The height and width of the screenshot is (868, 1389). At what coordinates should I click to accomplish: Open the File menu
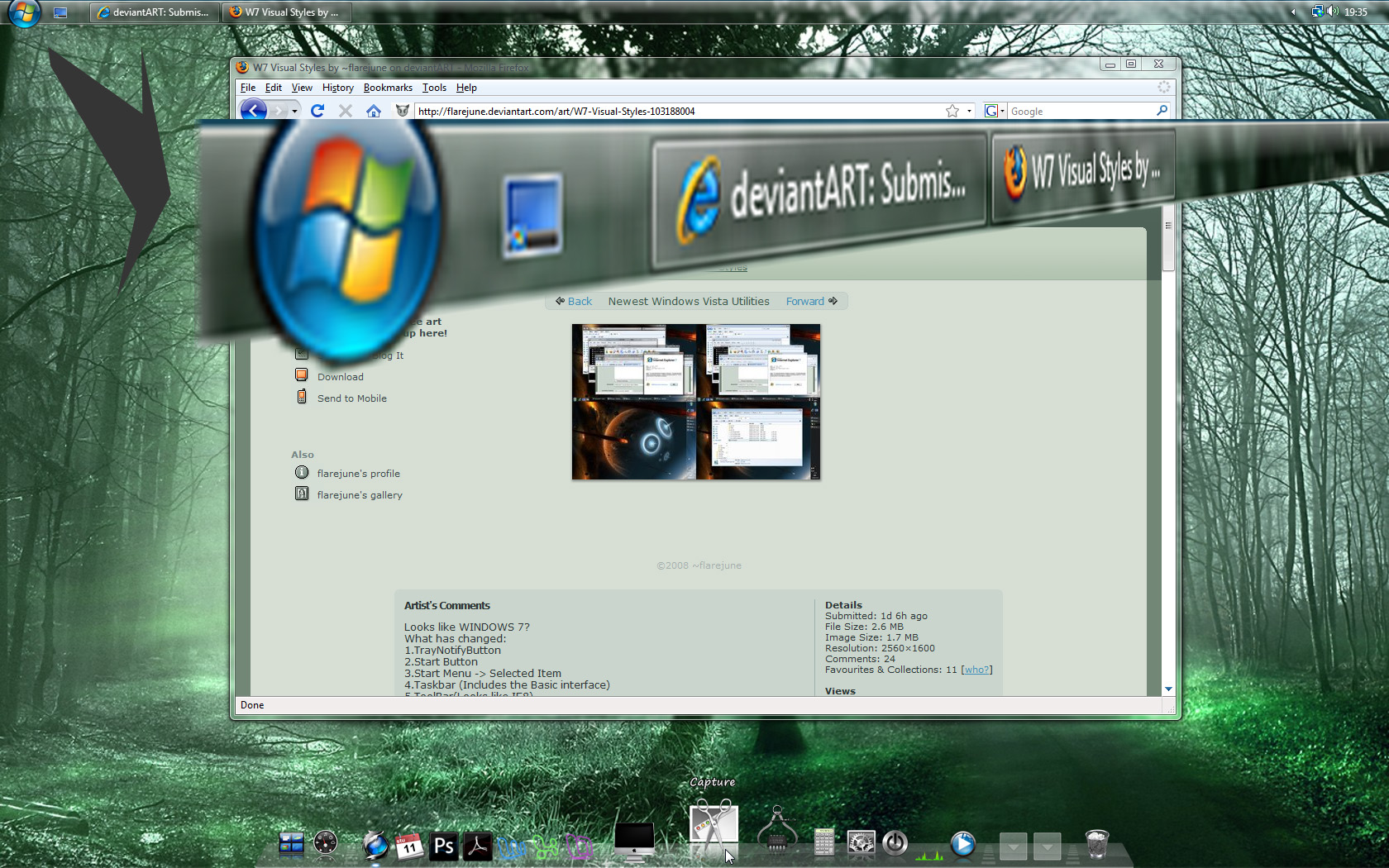click(248, 88)
